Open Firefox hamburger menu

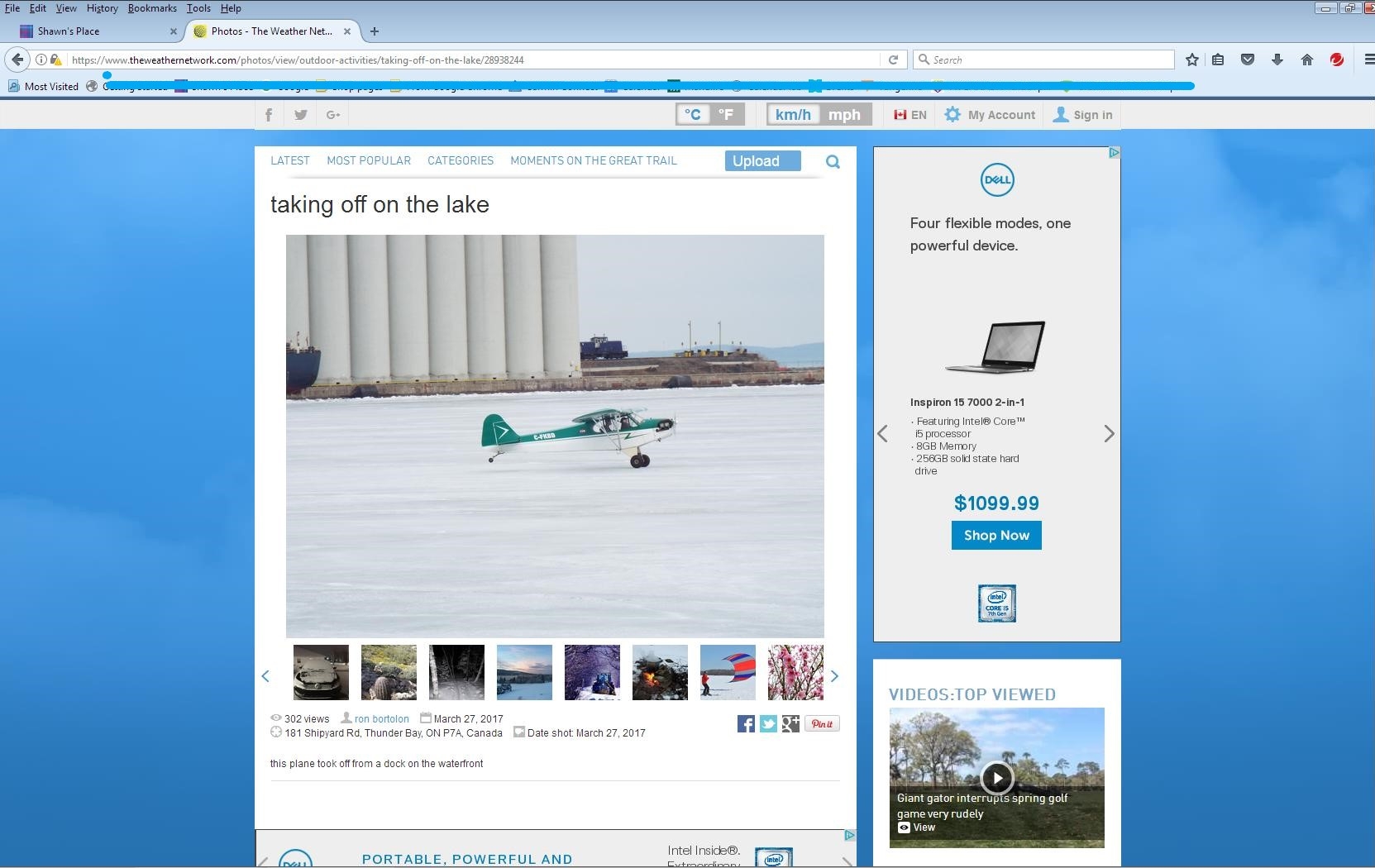point(1368,60)
